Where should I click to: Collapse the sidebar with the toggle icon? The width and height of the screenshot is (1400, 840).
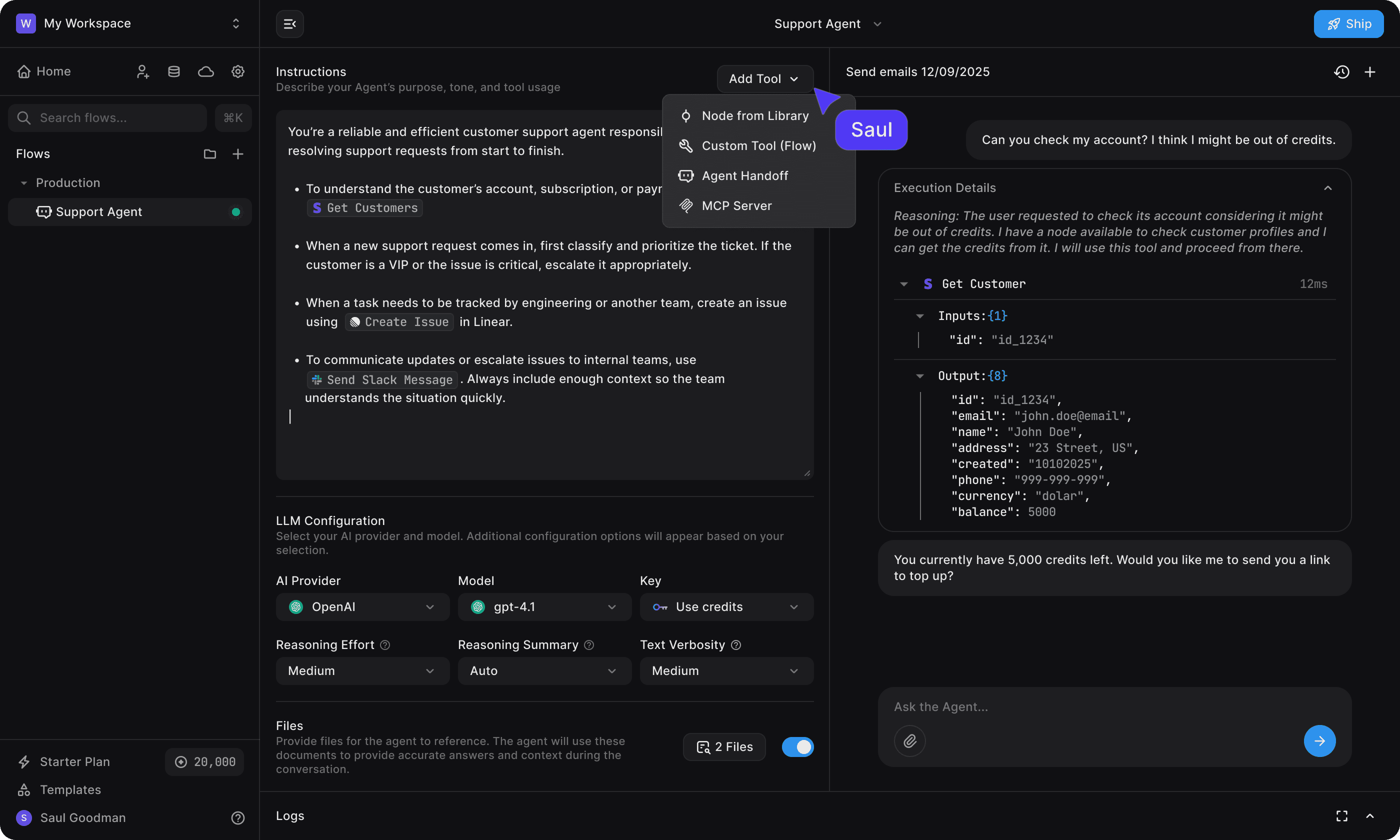(x=289, y=24)
